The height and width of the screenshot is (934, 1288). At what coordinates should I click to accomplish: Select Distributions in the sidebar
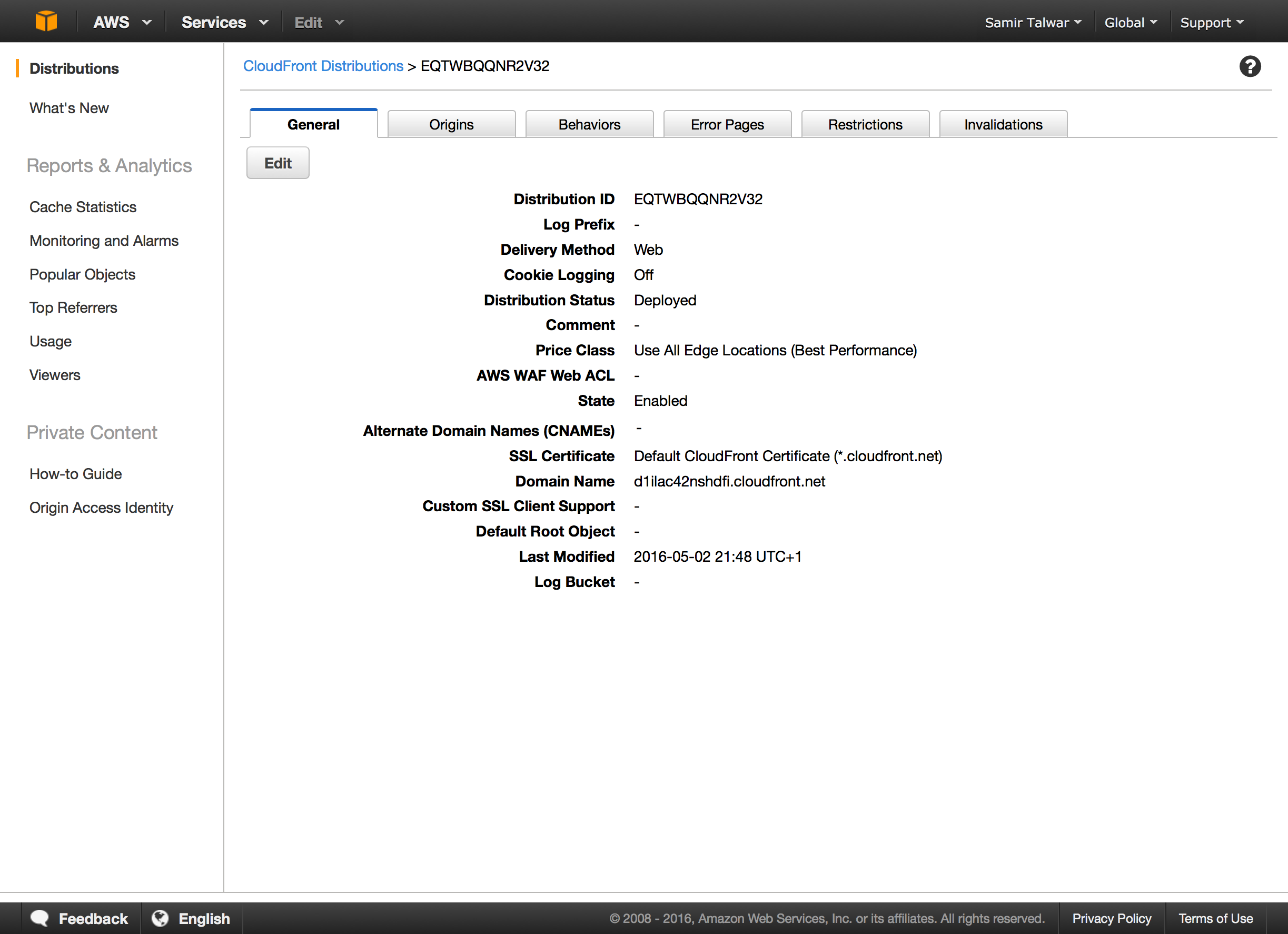[74, 68]
